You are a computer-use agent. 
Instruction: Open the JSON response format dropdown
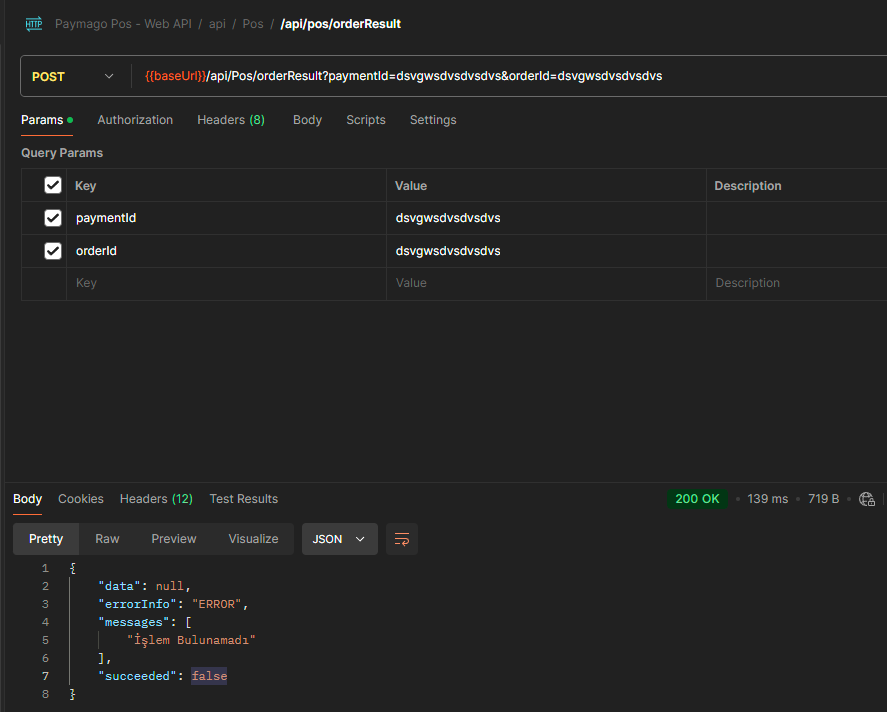tap(339, 539)
